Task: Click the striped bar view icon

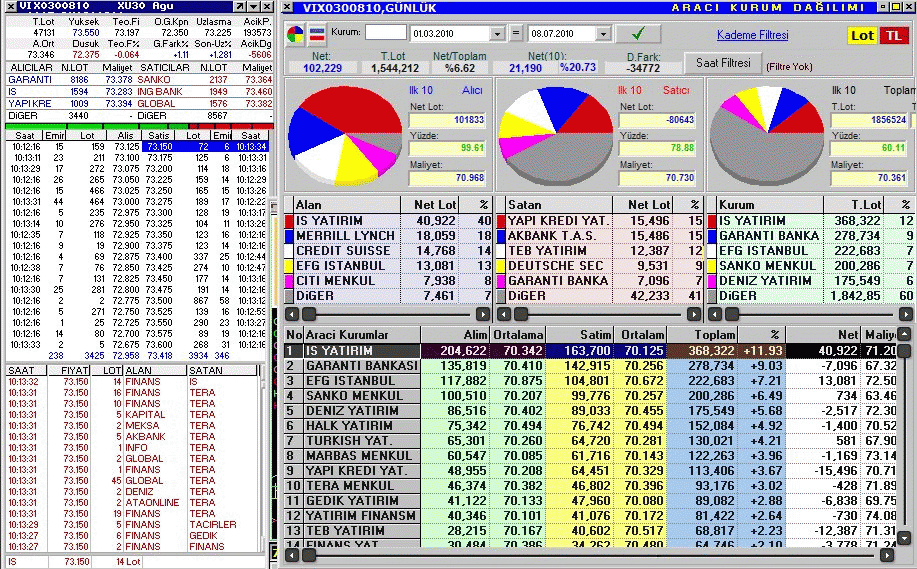Action: tap(315, 35)
